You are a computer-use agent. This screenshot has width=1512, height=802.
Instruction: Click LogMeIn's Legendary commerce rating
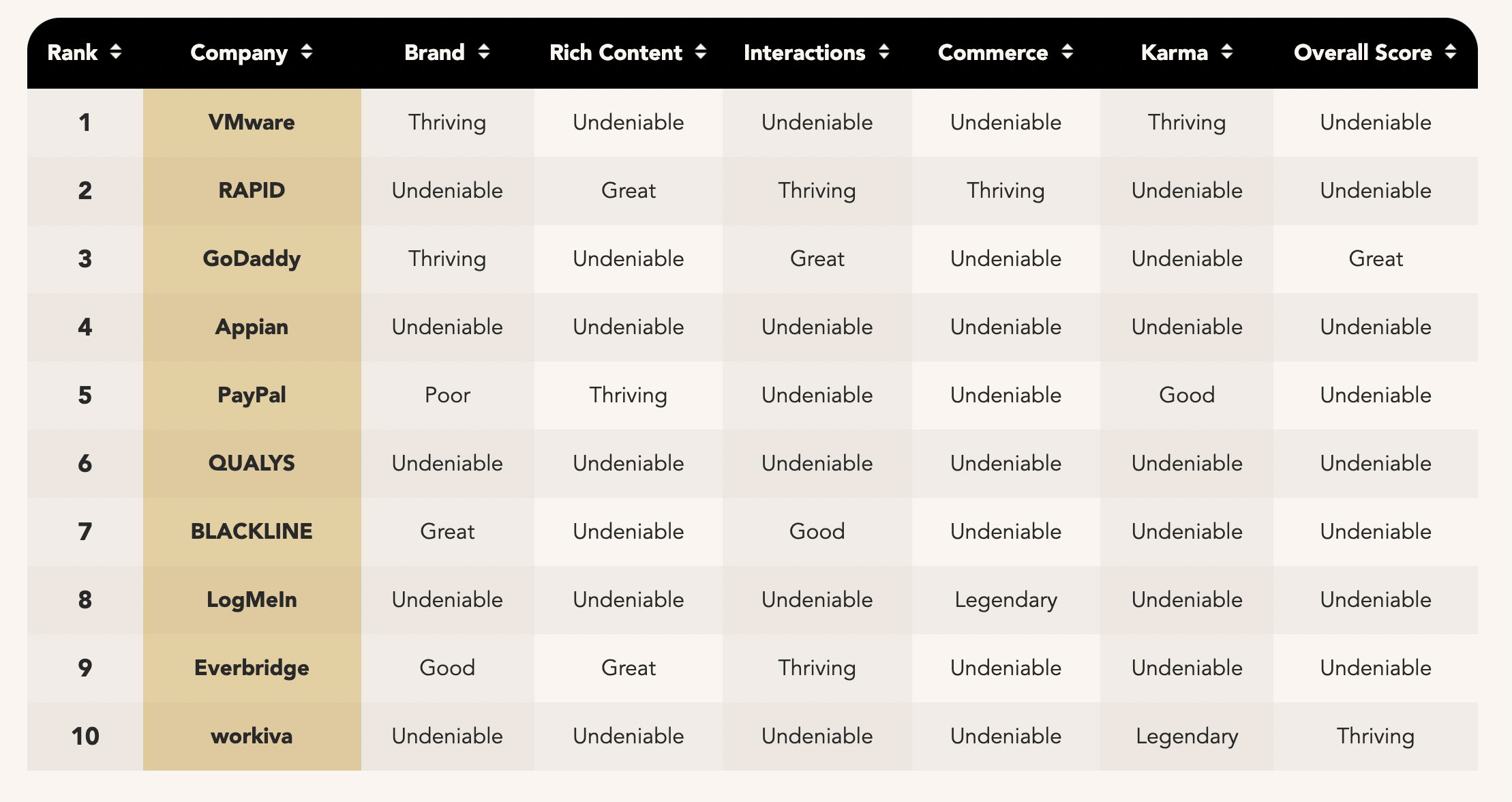coord(1006,599)
